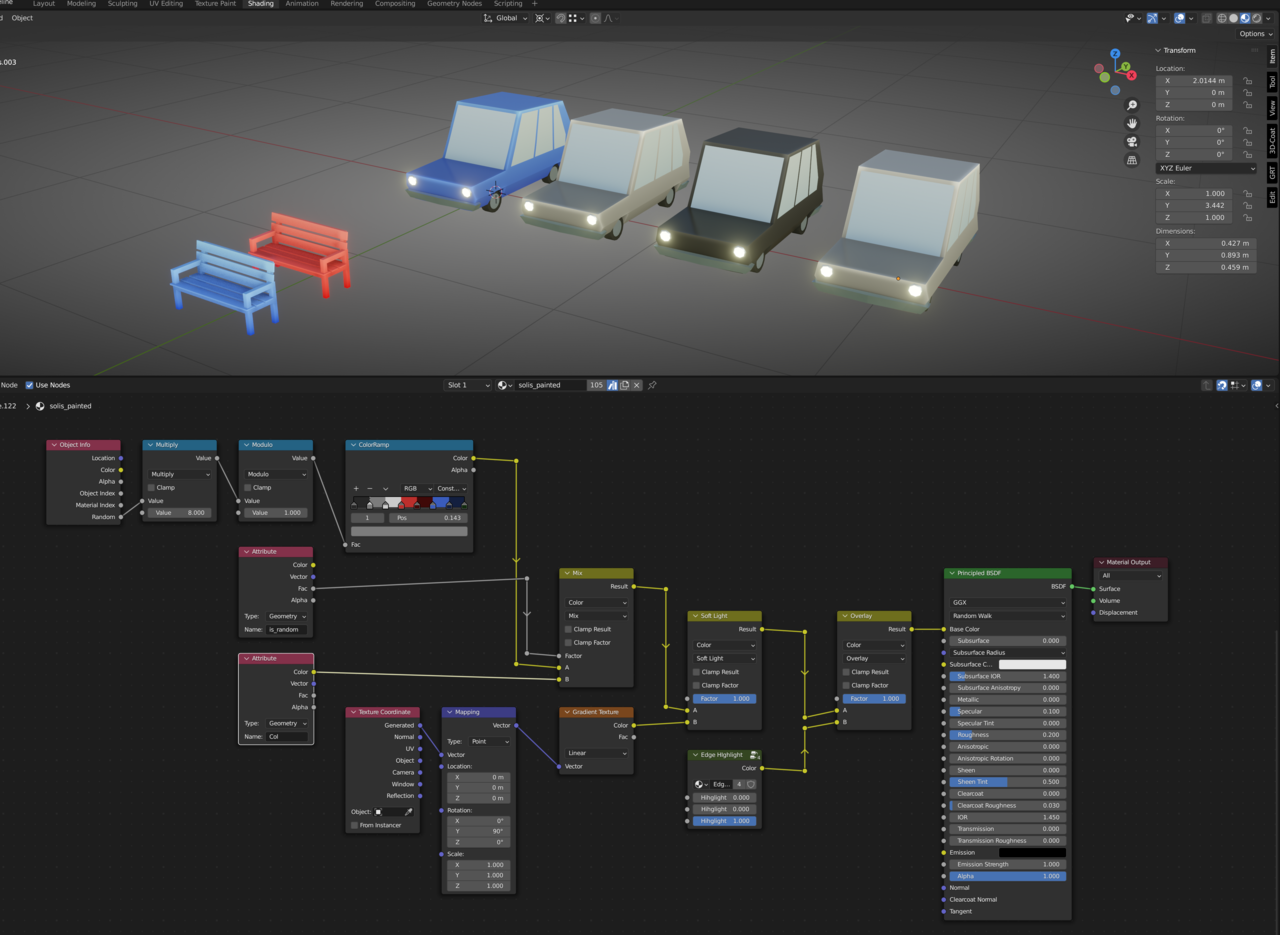
Task: Toggle fake user shield for solis_painted
Action: 611,385
